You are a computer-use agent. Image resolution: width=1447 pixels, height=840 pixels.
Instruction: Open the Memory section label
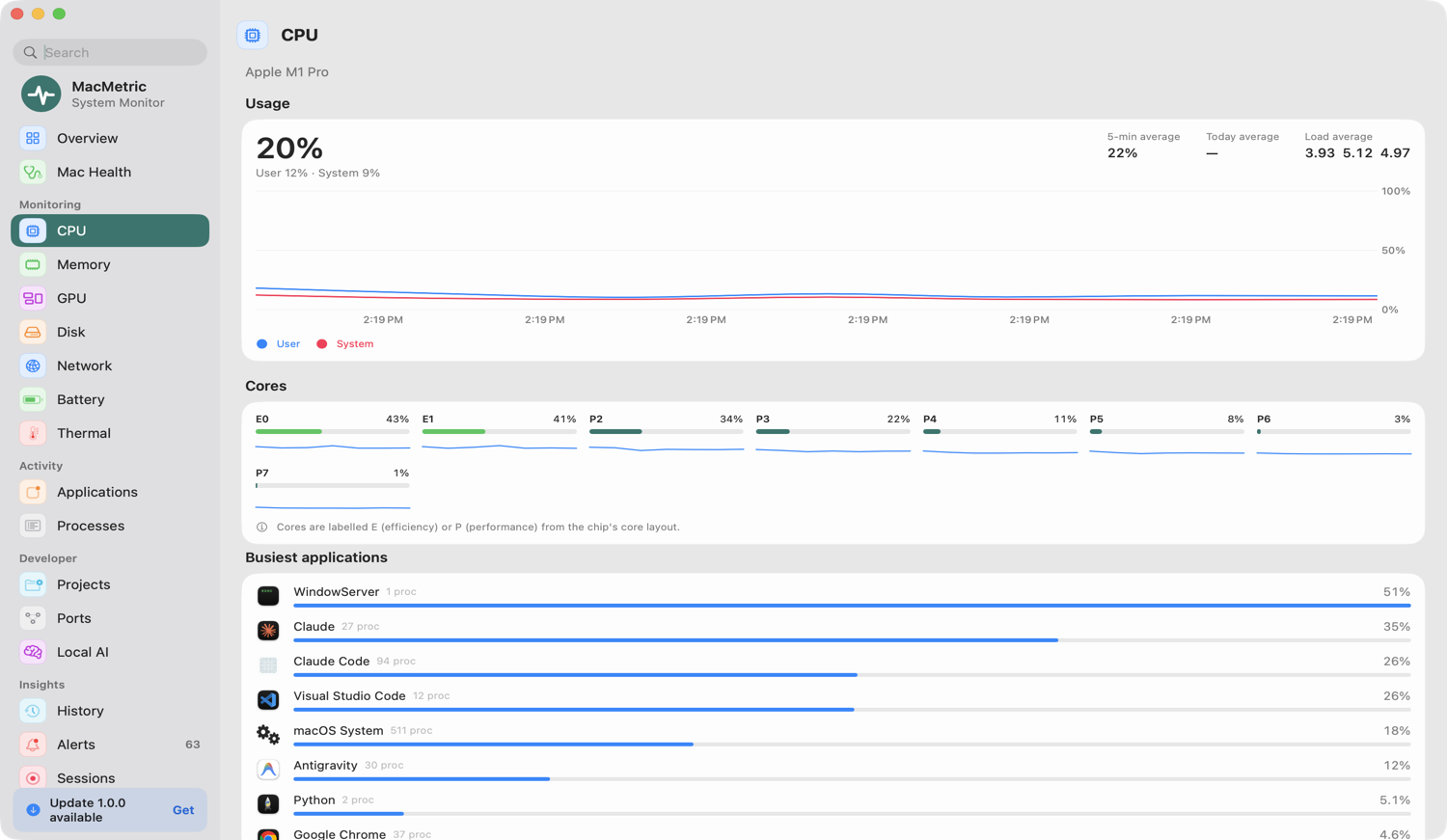[83, 264]
